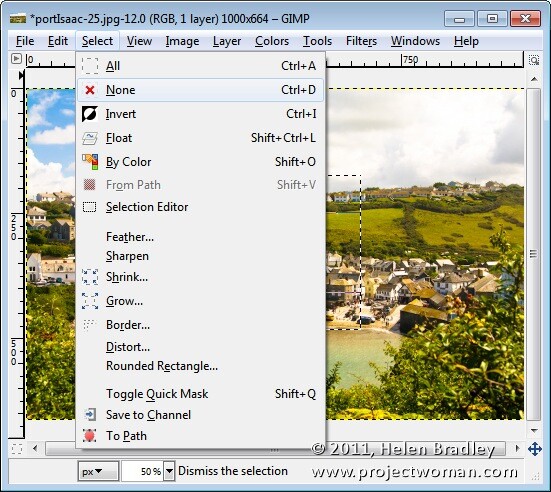
Task: Open the Colors menu
Action: click(x=272, y=41)
